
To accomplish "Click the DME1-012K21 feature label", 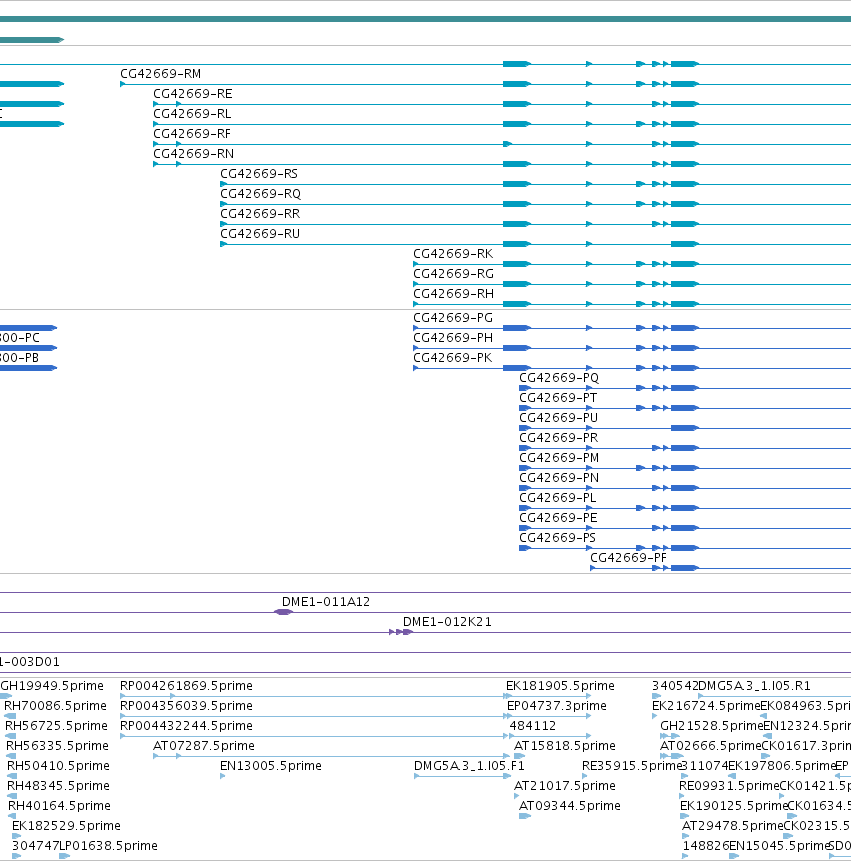I will 447,622.
